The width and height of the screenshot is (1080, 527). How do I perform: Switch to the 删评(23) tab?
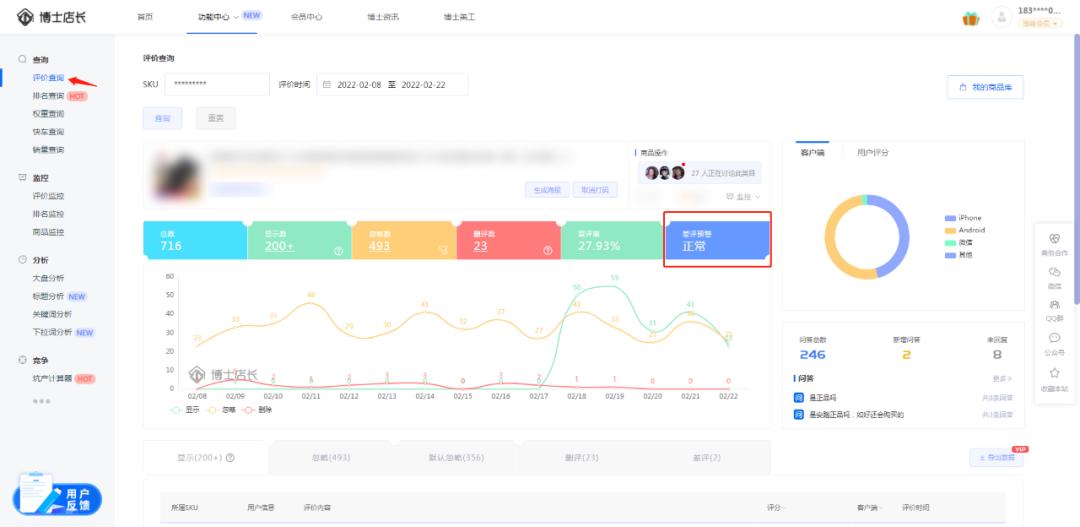click(583, 457)
